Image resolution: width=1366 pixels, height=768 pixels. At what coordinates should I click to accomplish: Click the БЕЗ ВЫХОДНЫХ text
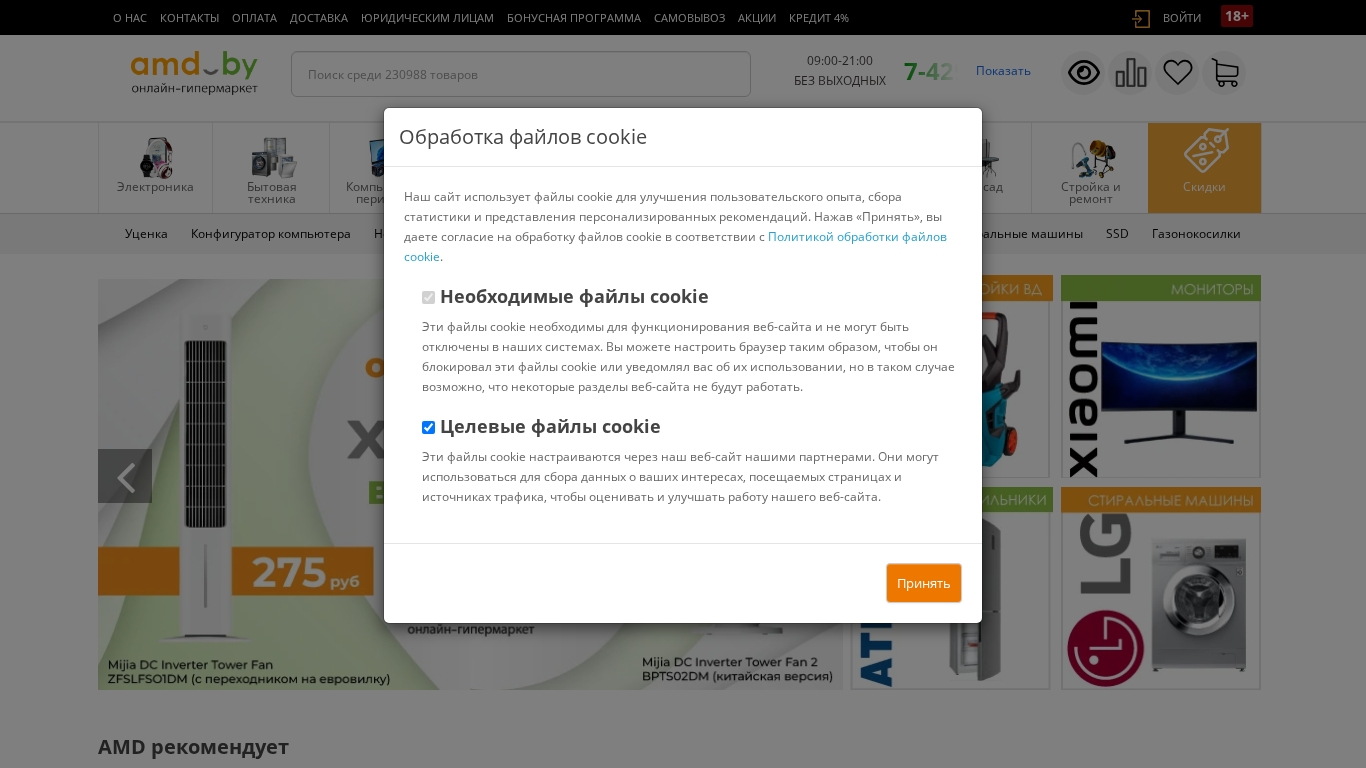click(840, 81)
